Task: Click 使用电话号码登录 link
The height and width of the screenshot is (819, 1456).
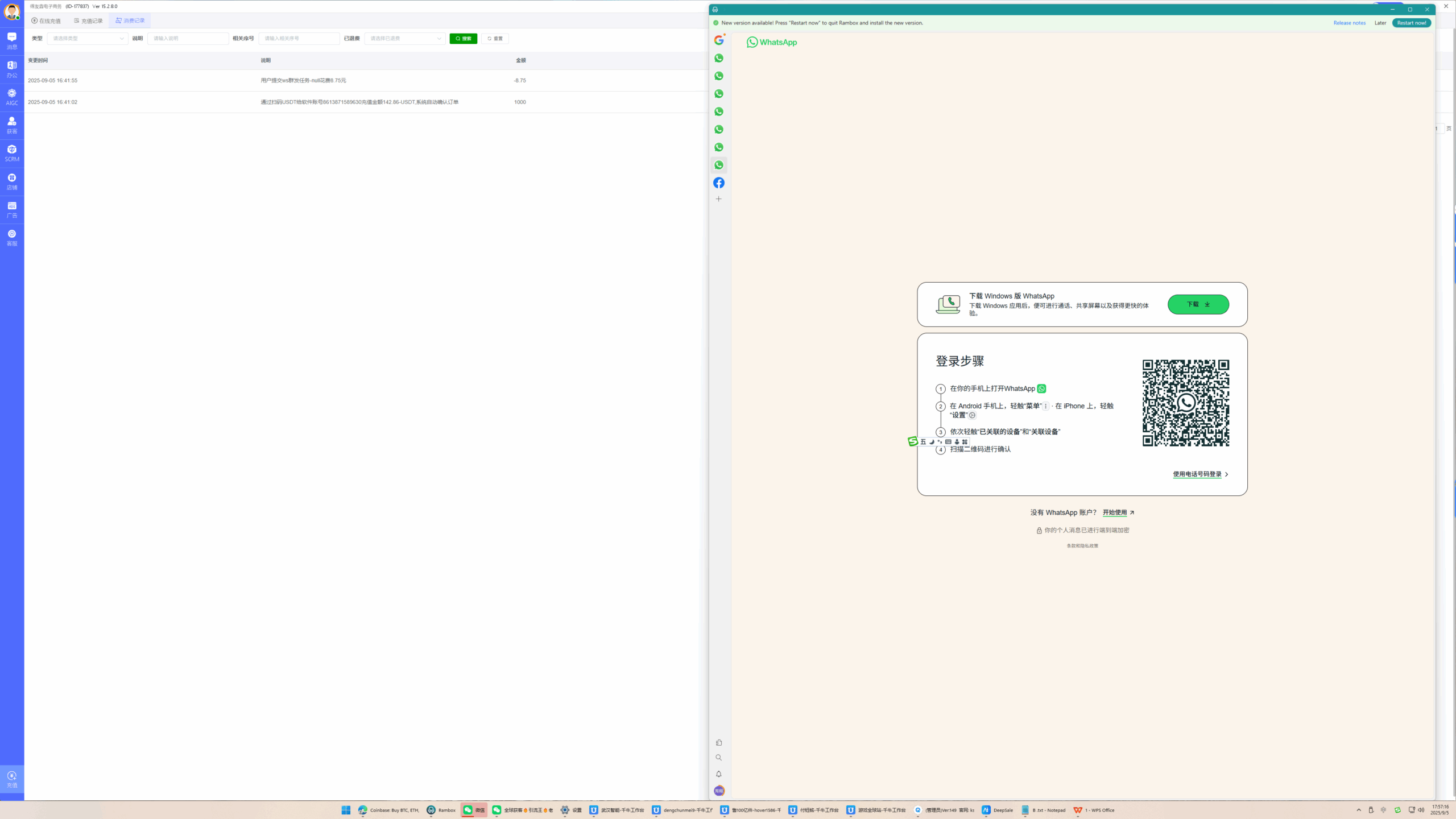Action: tap(1197, 474)
